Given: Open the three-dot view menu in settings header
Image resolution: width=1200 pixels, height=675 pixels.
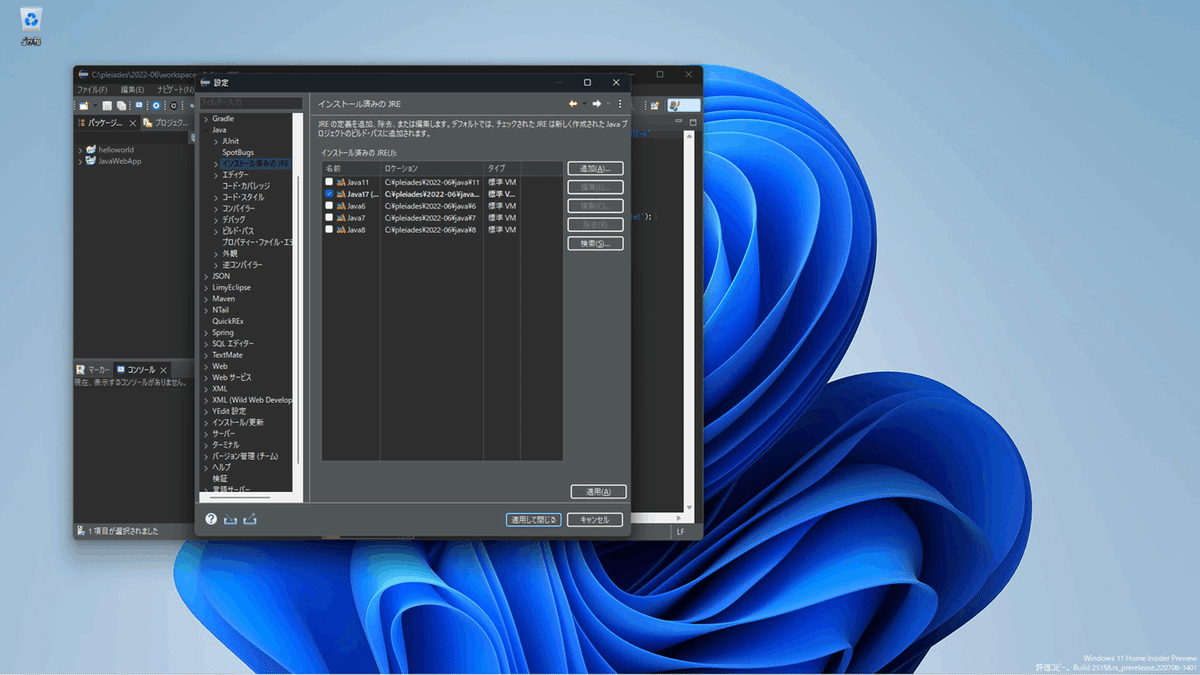Looking at the screenshot, I should coord(620,104).
